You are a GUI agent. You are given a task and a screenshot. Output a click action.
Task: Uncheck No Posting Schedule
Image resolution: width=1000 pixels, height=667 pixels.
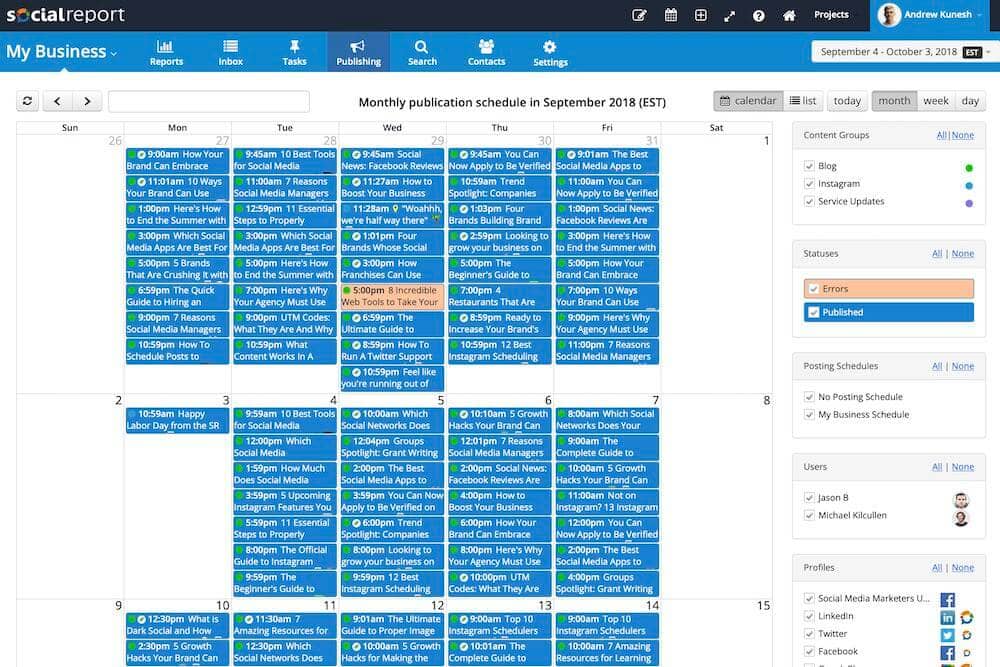coord(809,397)
